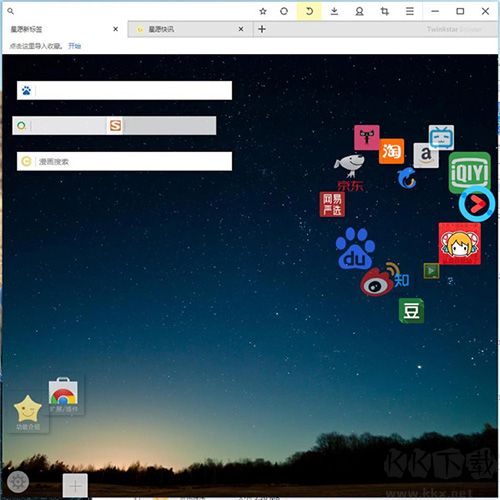Focus the Baidu search input field
The height and width of the screenshot is (500, 500).
124,90
